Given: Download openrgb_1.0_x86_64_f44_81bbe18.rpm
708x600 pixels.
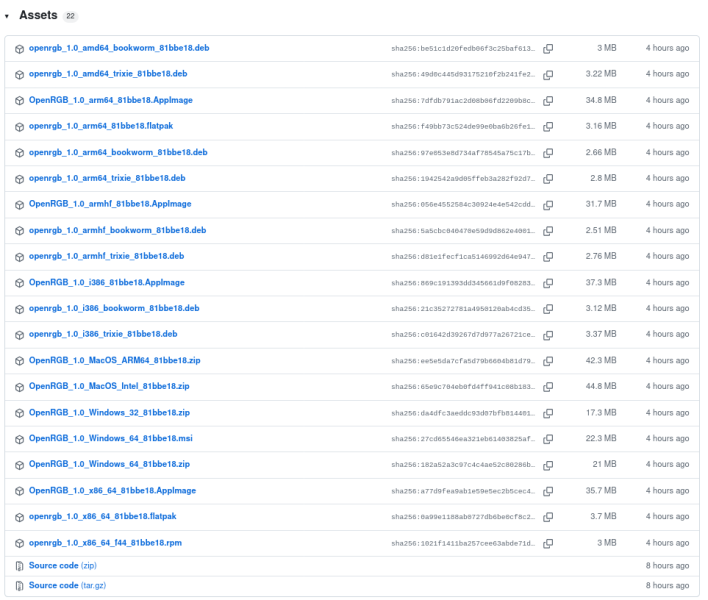Looking at the screenshot, I should point(105,543).
